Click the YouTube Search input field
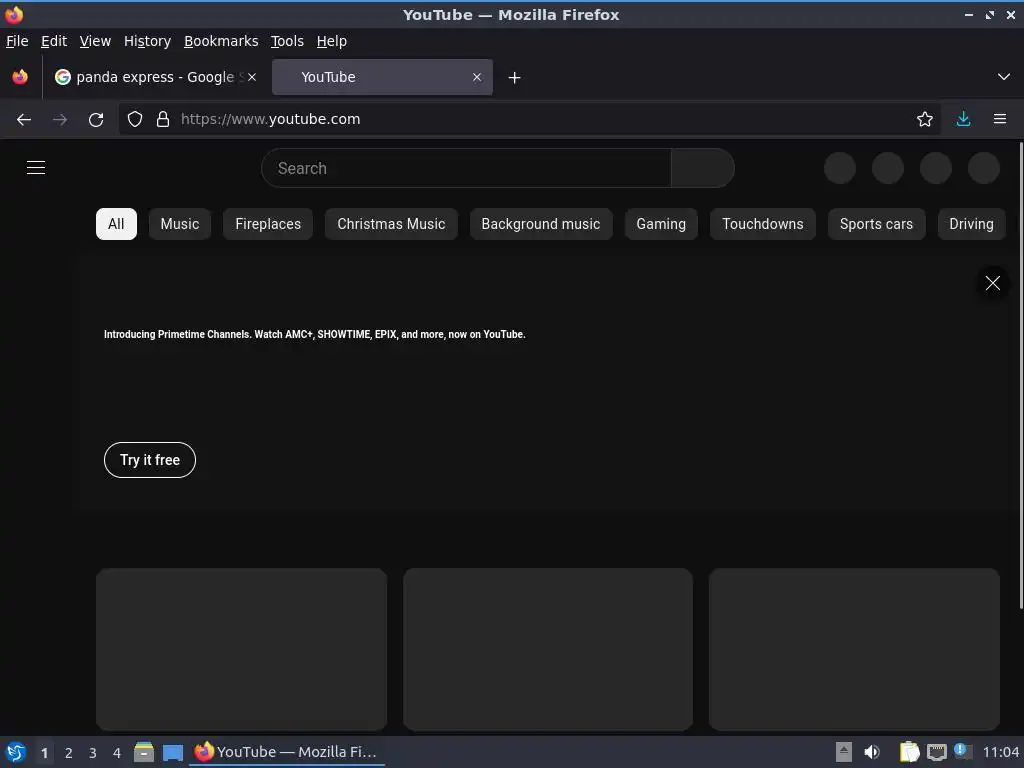The width and height of the screenshot is (1024, 768). (466, 168)
